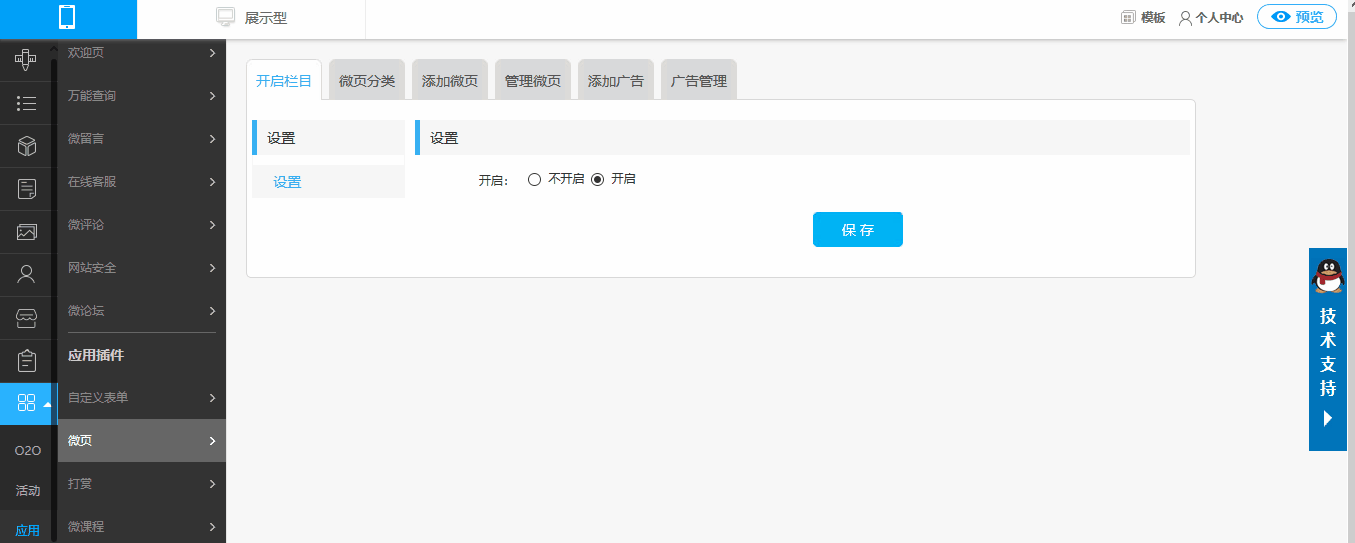Viewport: 1355px width, 543px height.
Task: Select the 开启 radio option
Action: point(598,179)
